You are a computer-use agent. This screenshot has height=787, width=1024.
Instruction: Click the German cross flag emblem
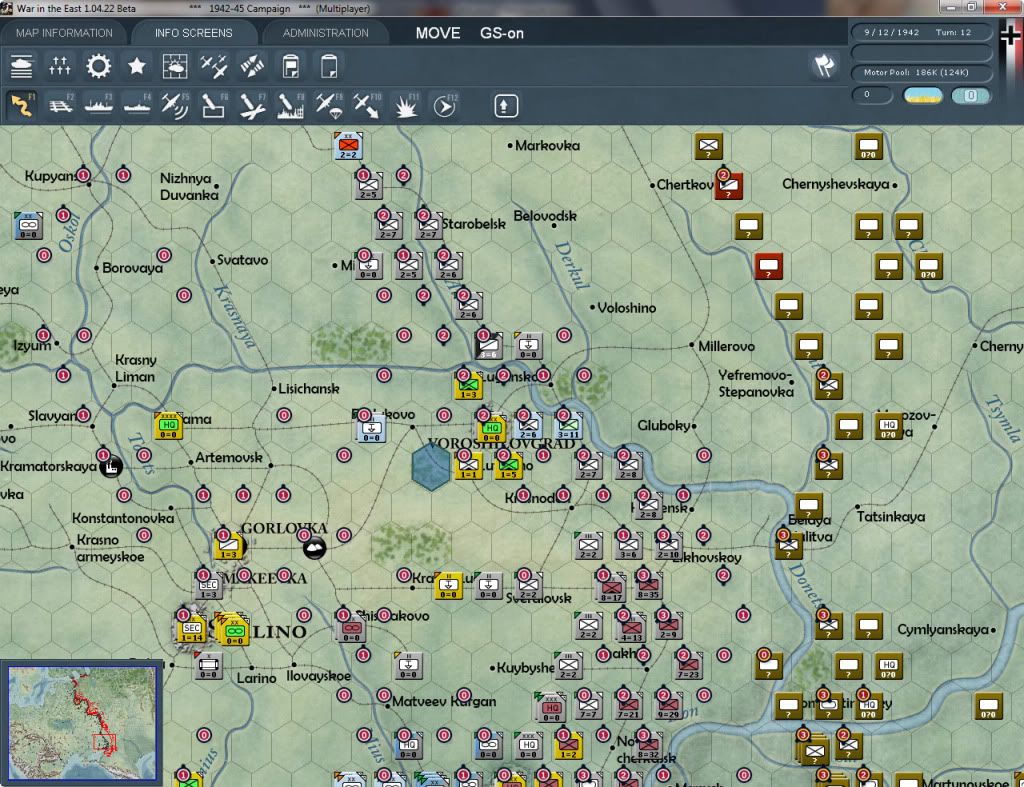(x=1011, y=34)
